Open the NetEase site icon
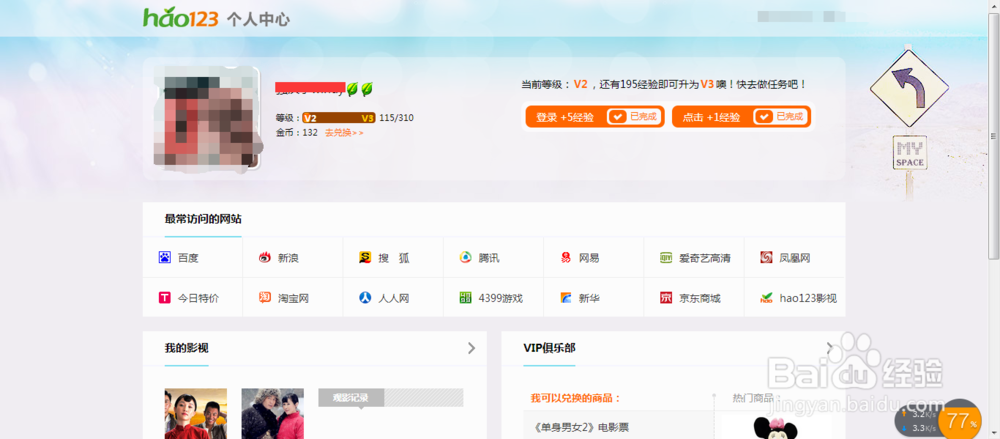Image resolution: width=1000 pixels, height=439 pixels. 566,258
